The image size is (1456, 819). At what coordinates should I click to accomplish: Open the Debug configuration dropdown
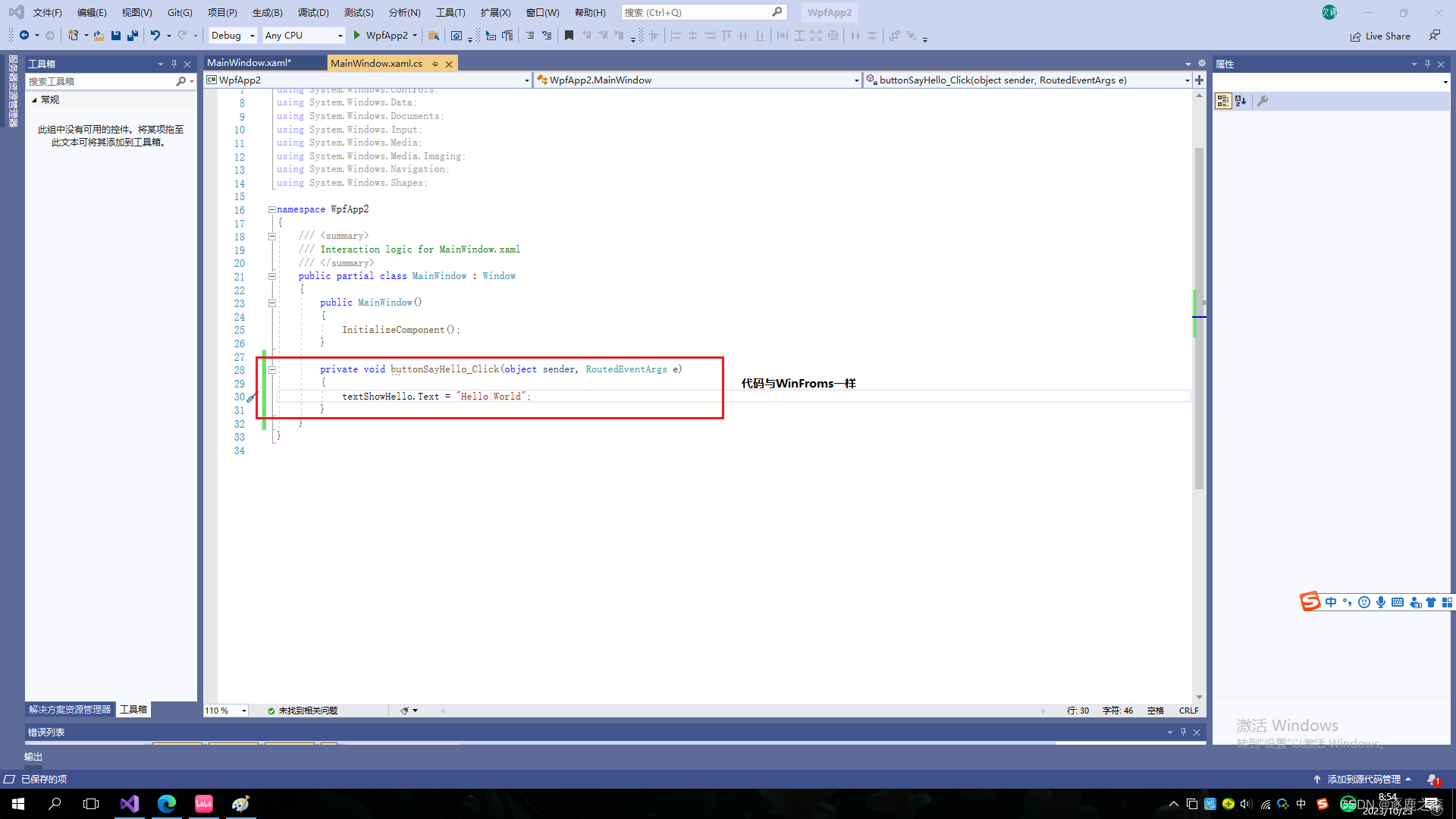233,36
